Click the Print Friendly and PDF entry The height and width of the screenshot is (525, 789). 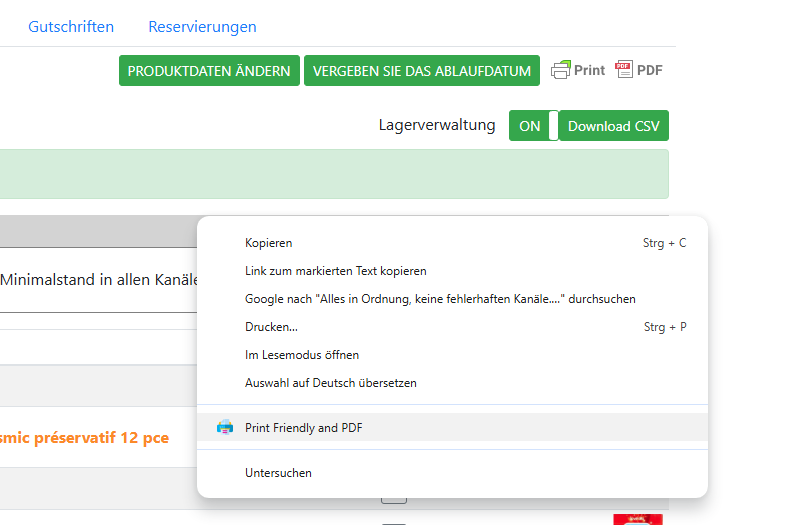coord(452,427)
